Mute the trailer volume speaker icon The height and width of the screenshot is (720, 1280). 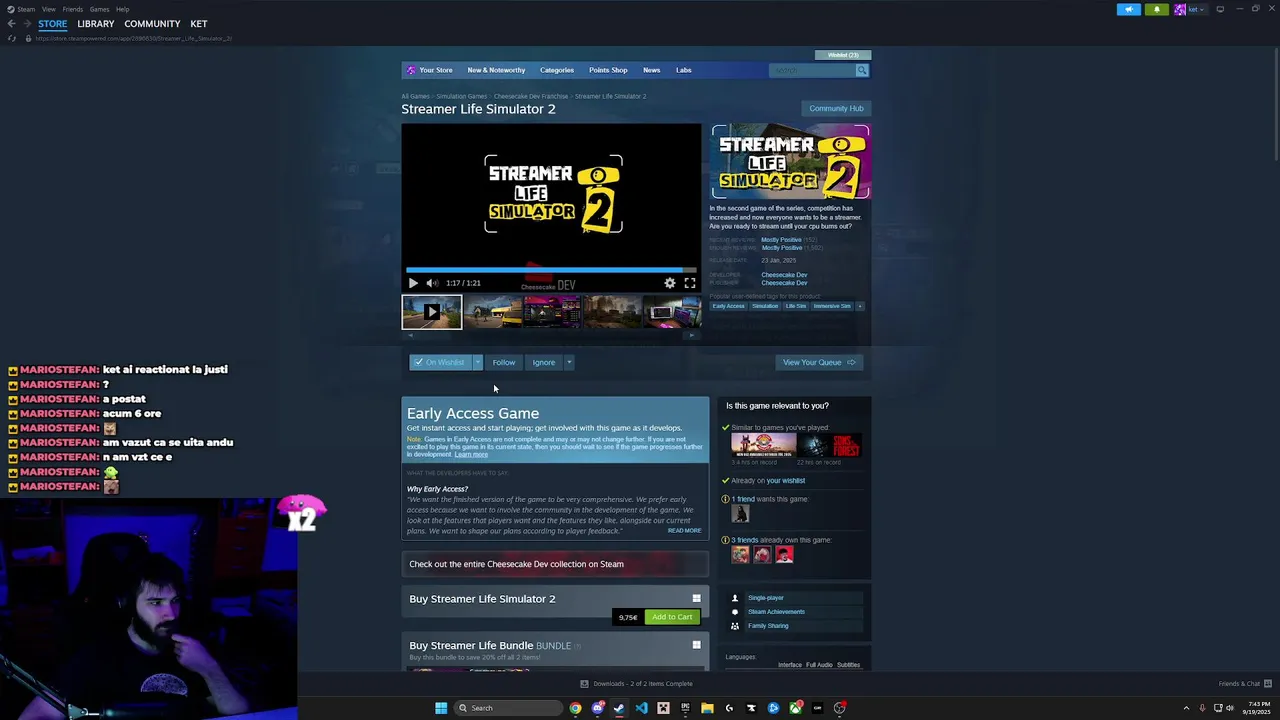(x=432, y=283)
